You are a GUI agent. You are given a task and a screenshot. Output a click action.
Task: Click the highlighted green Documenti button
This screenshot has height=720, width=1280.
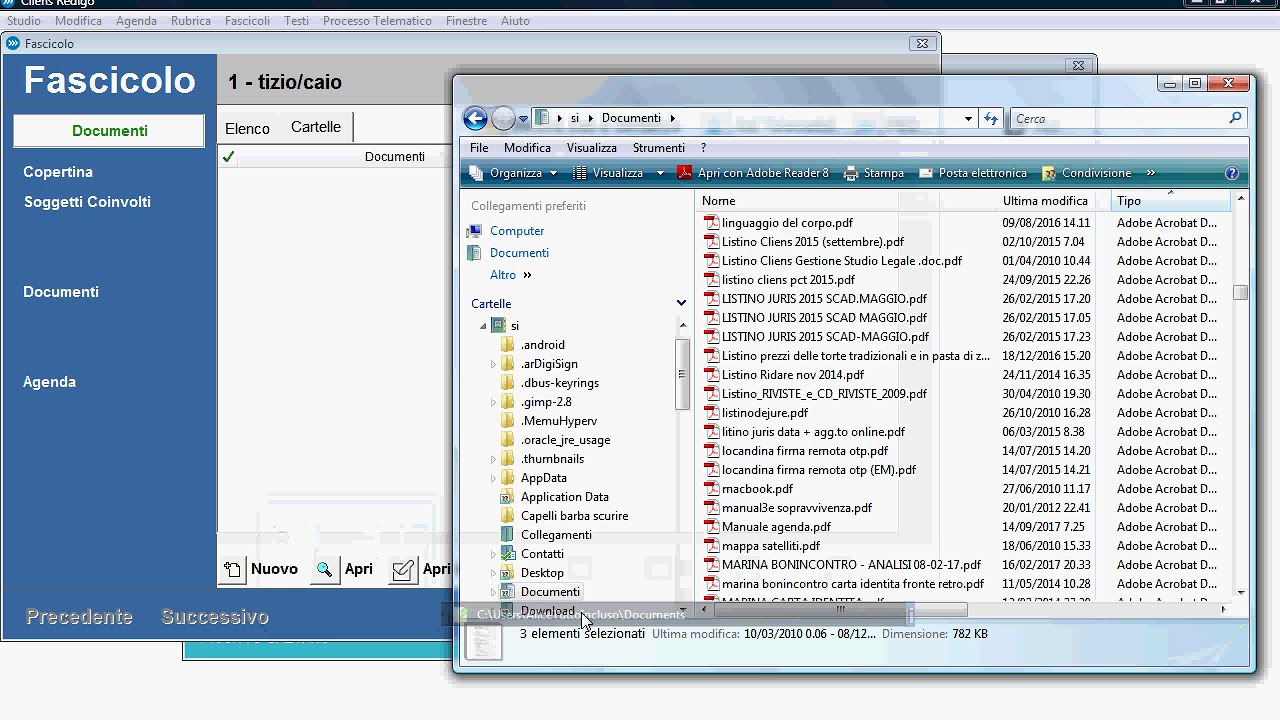(109, 131)
